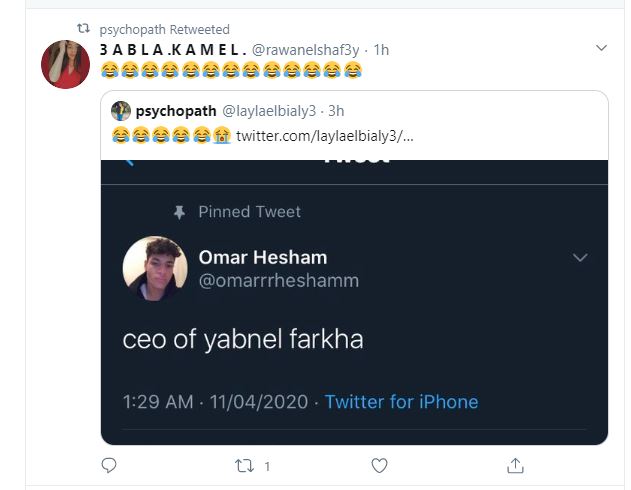Open the share tweet icon
The image size is (631, 490).
pyautogui.click(x=515, y=465)
